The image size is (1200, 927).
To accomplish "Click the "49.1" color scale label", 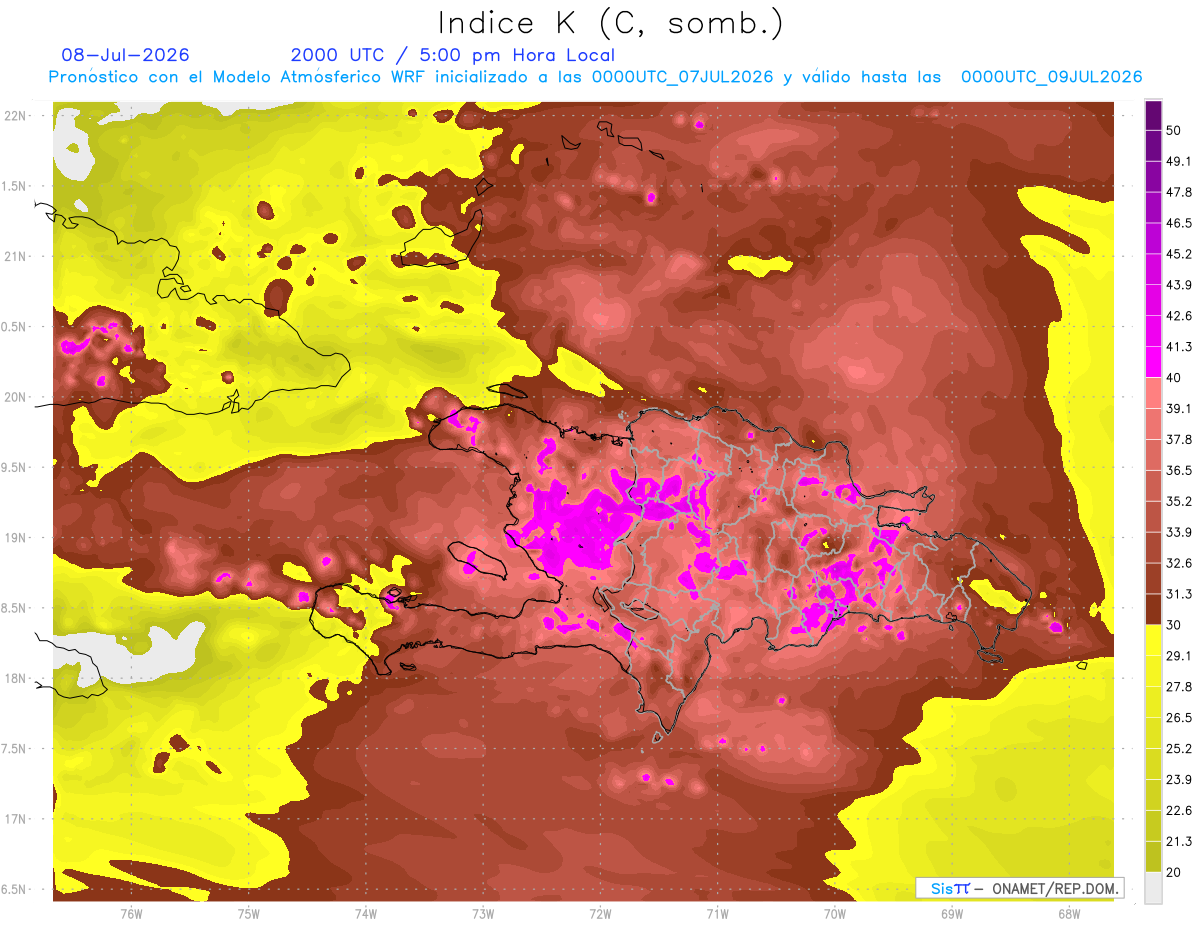I will (x=1179, y=161).
